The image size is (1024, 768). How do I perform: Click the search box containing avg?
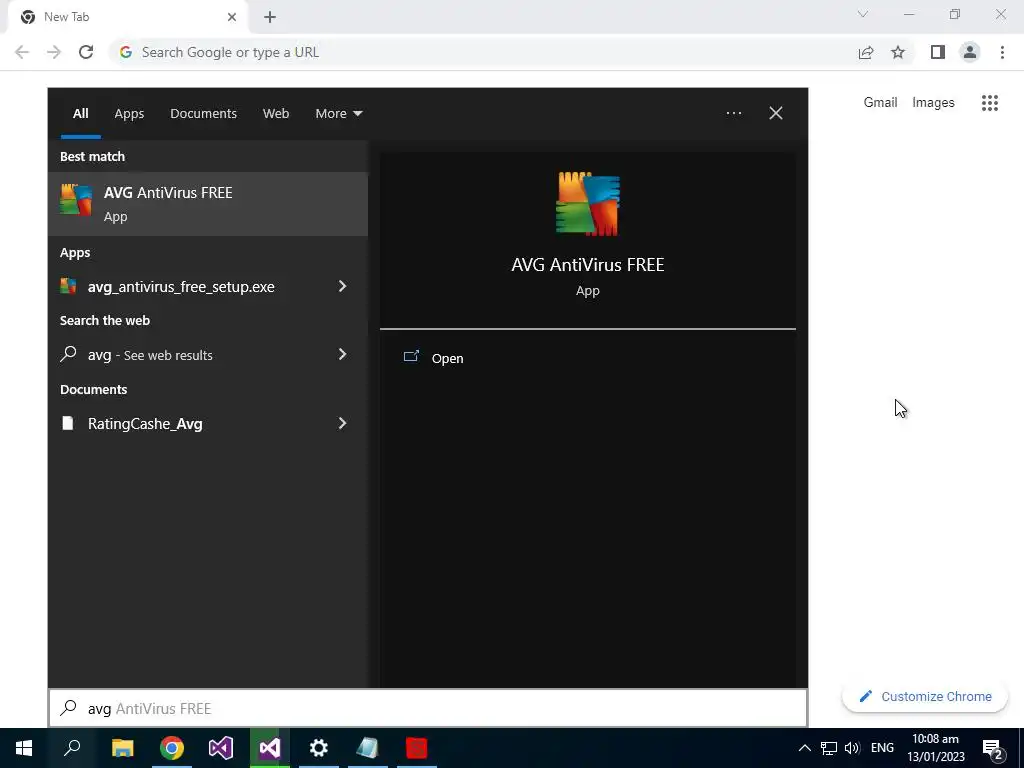(428, 709)
